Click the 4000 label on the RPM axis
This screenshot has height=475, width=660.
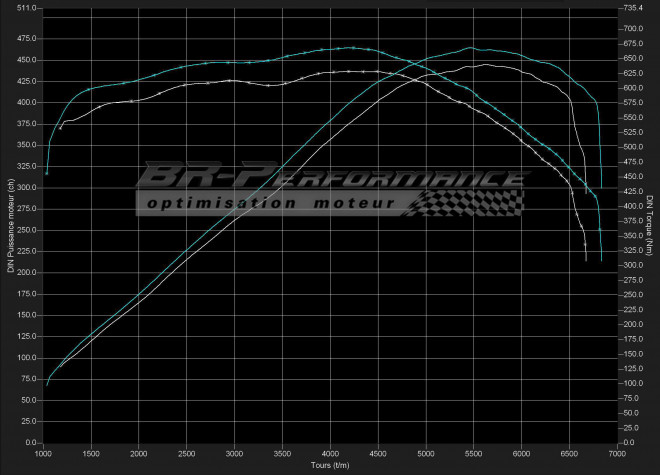(331, 452)
